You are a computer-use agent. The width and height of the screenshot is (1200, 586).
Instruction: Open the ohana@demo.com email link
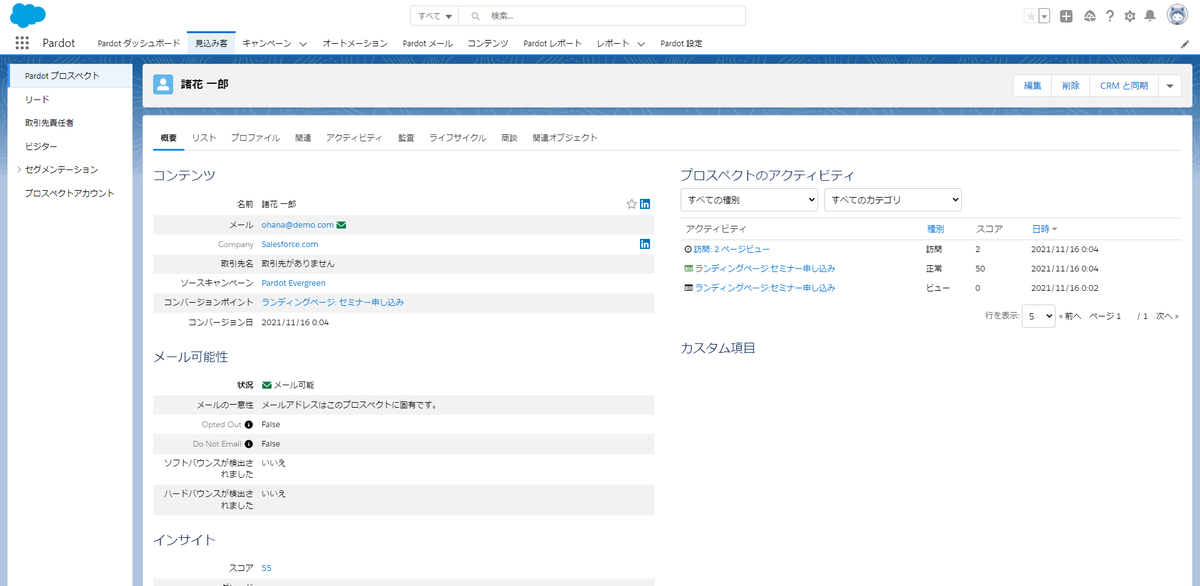tap(297, 225)
